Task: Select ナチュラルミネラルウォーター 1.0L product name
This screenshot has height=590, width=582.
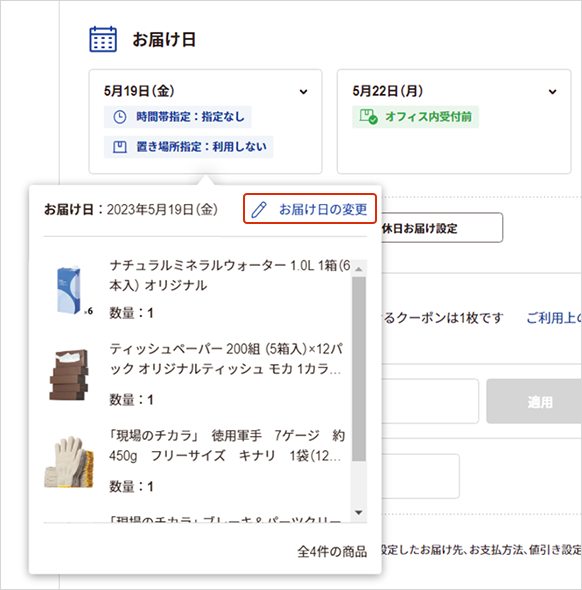Action: 229,275
